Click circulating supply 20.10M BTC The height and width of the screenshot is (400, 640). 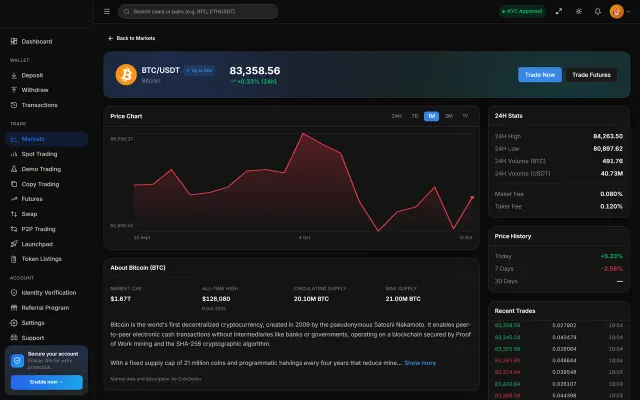coord(311,299)
